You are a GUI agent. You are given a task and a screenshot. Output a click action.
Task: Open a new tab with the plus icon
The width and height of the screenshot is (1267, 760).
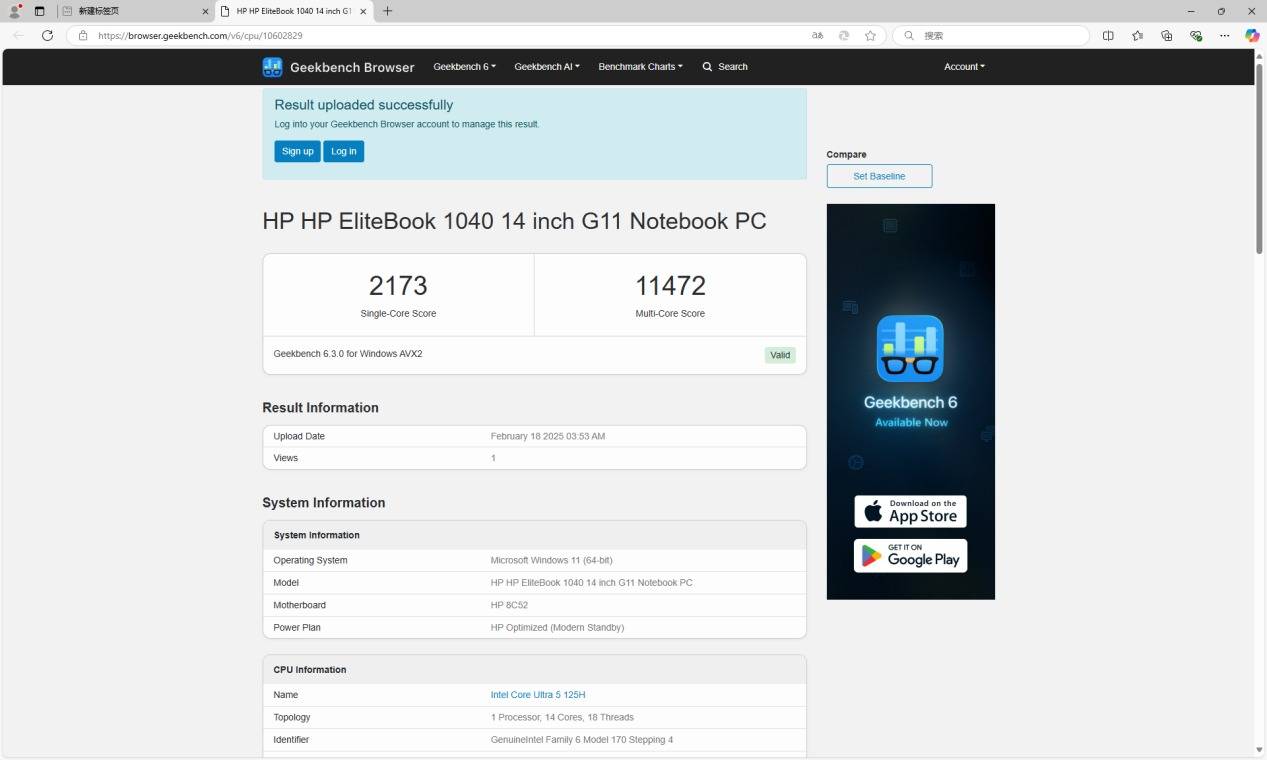[x=388, y=11]
